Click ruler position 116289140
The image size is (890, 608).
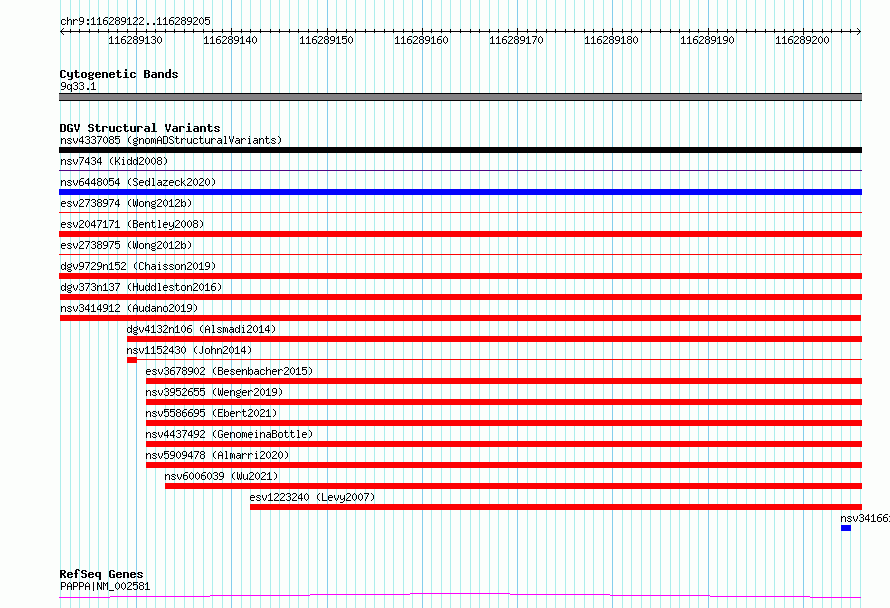[x=230, y=40]
